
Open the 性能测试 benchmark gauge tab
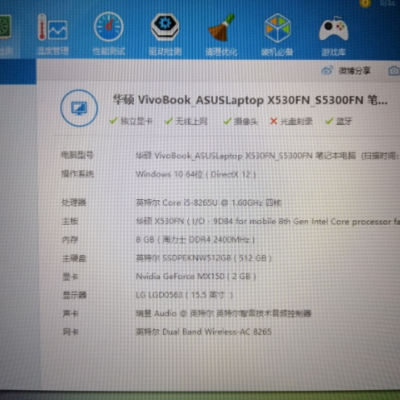(x=109, y=34)
